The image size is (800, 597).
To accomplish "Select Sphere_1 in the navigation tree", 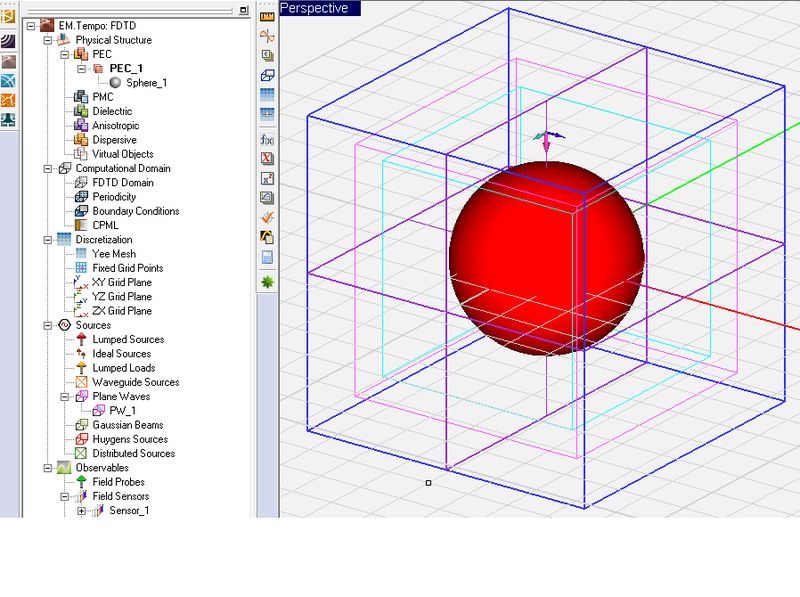I will [146, 83].
